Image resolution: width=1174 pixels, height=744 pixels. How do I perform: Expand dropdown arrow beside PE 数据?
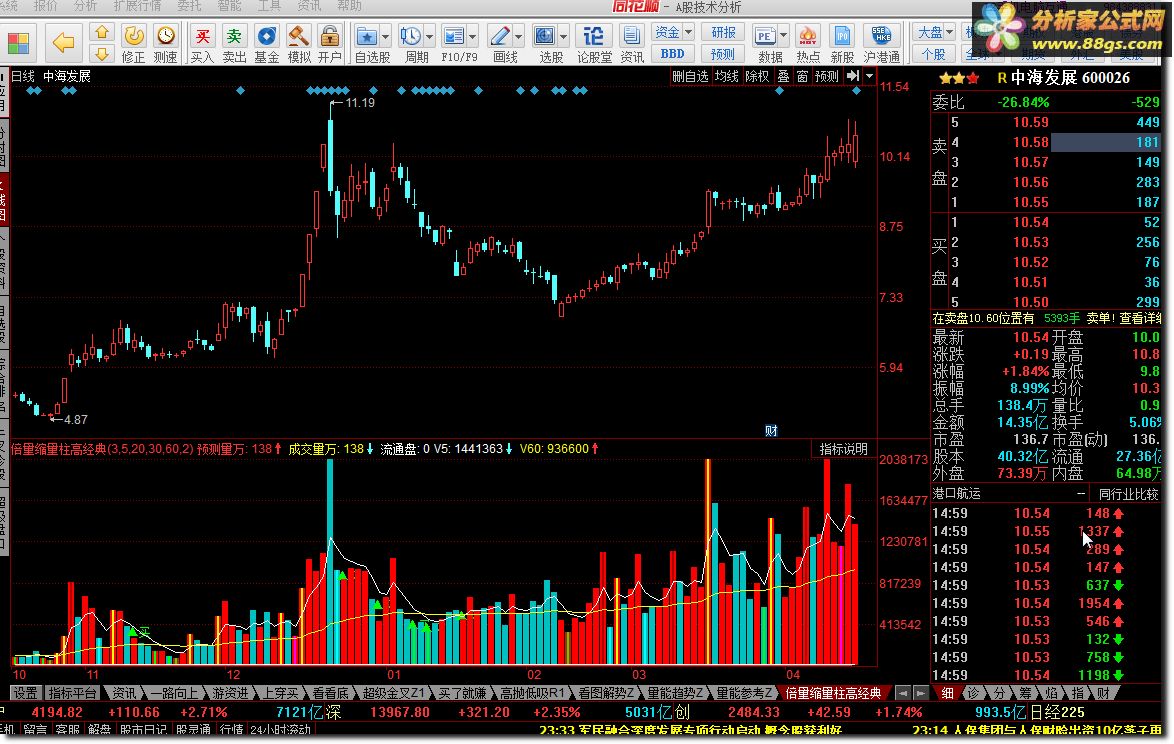coord(783,35)
